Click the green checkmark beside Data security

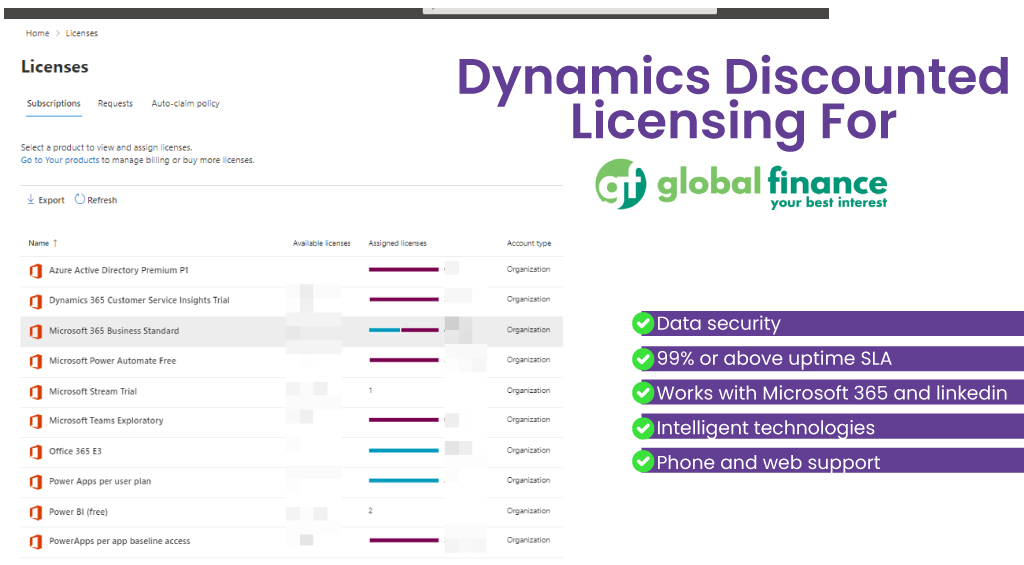click(x=643, y=323)
